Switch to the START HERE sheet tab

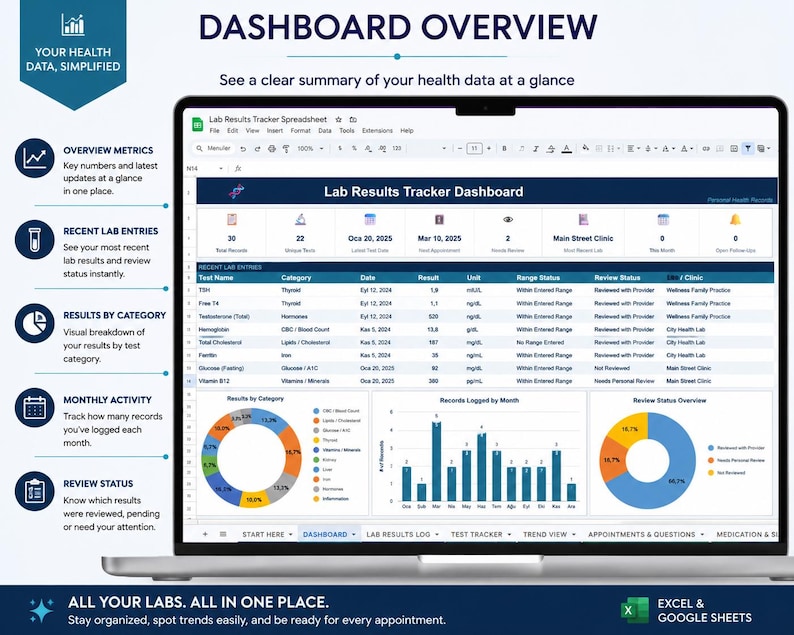(x=267, y=534)
